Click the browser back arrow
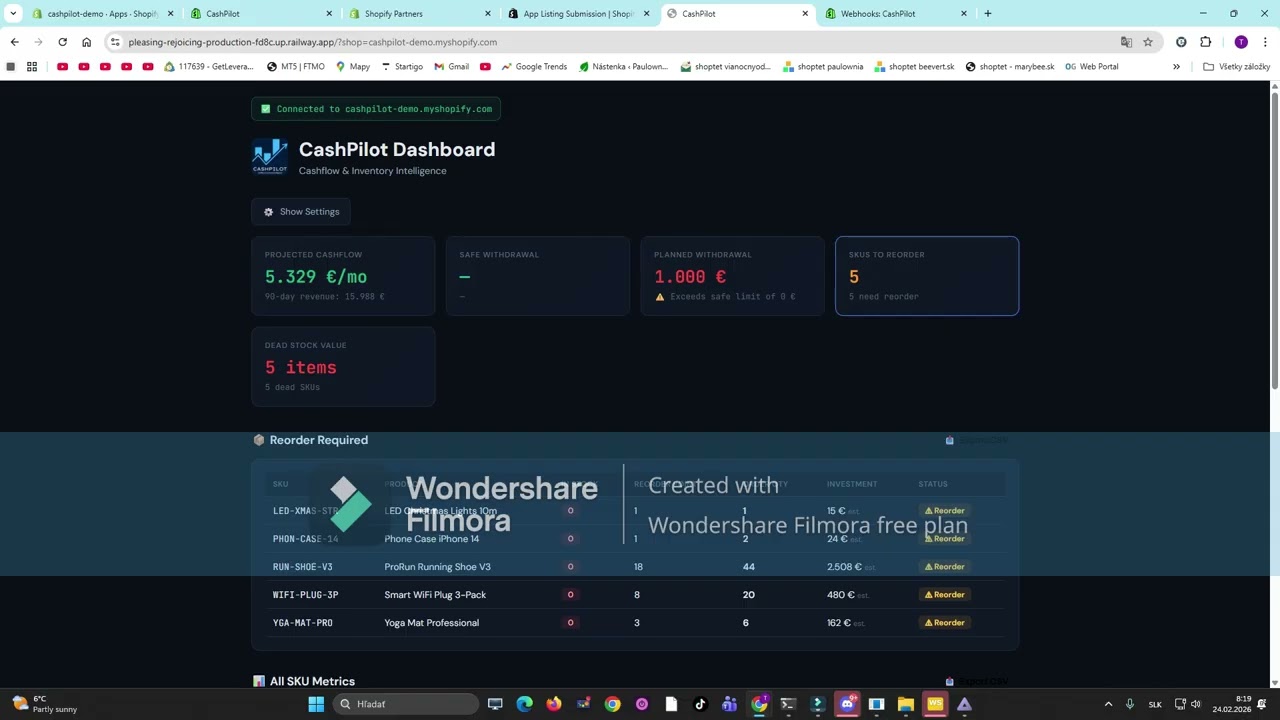The image size is (1280, 720). [14, 42]
